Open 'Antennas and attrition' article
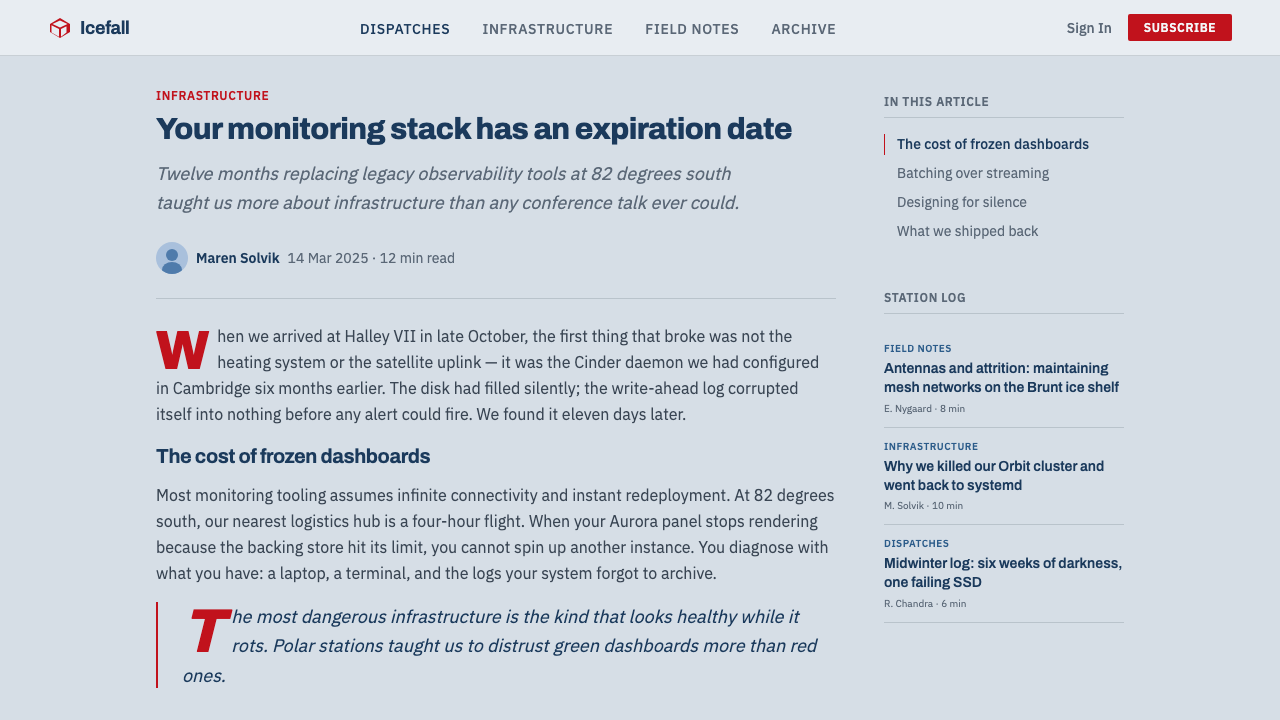The width and height of the screenshot is (1280, 720). point(1001,377)
